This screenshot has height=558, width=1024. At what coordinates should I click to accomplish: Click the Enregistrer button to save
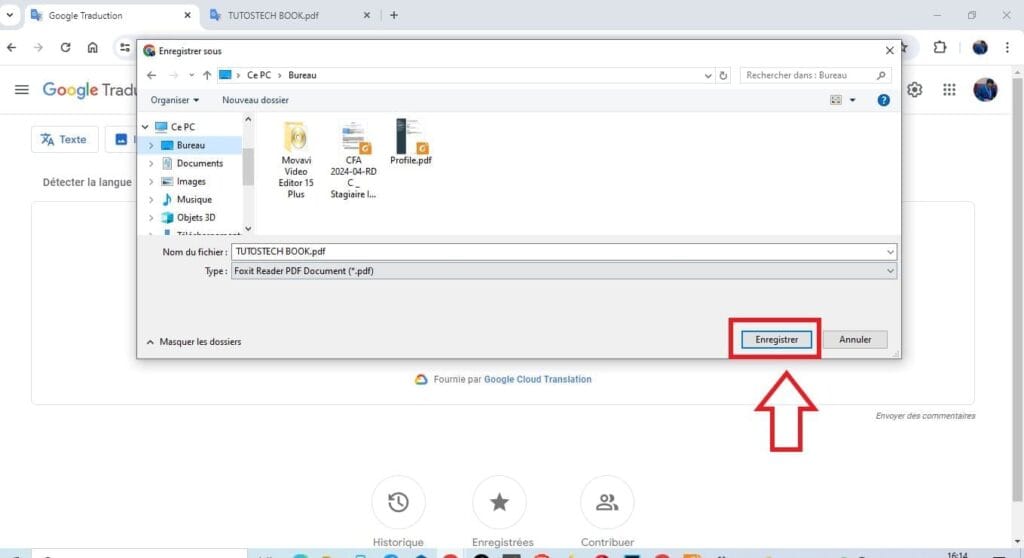(x=776, y=340)
